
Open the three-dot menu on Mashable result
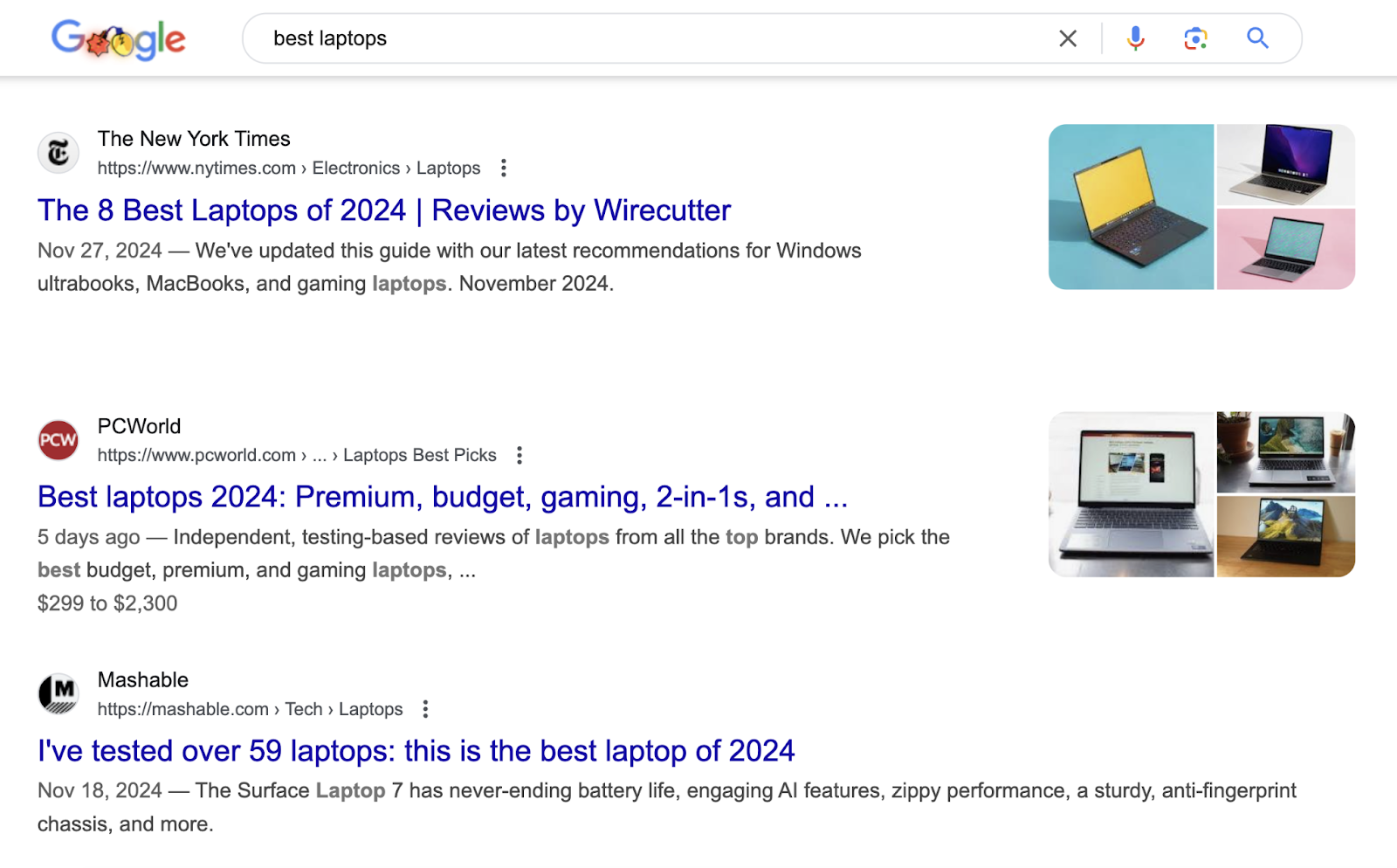[x=425, y=709]
